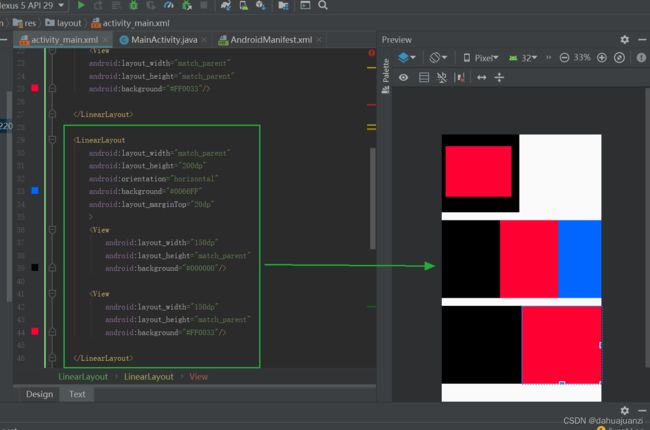
Task: Click first LinearLayout in bottom breadcrumb
Action: point(83,377)
